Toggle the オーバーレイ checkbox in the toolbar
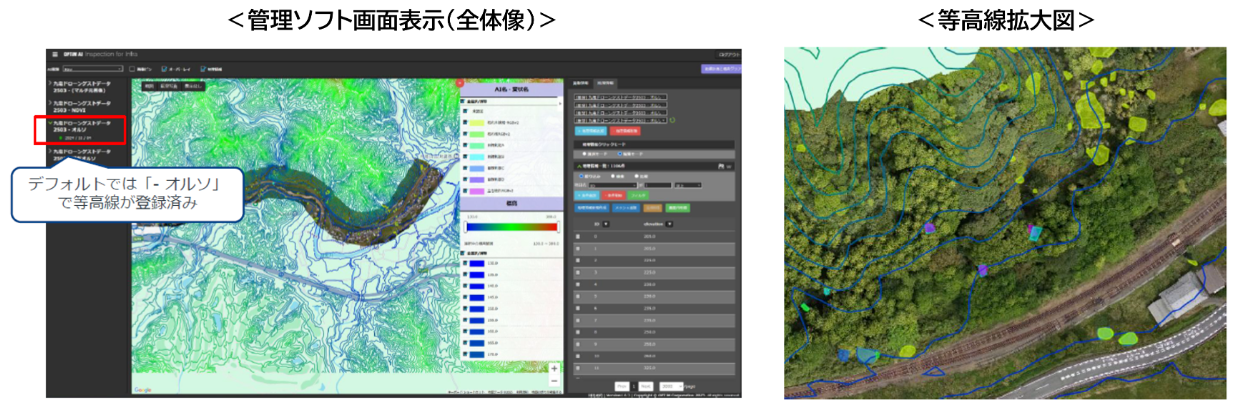Viewport: 1248px width, 411px height. (x=164, y=69)
